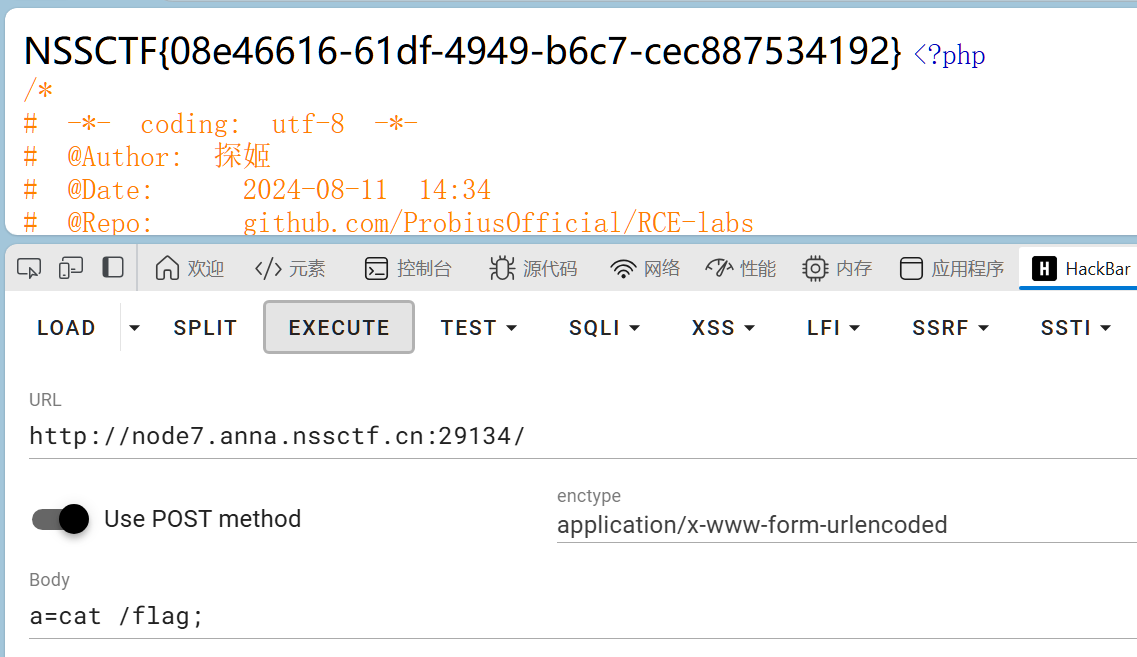Open the Performance (性能) panel
Viewport: 1137px width, 657px height.
pyautogui.click(x=740, y=268)
